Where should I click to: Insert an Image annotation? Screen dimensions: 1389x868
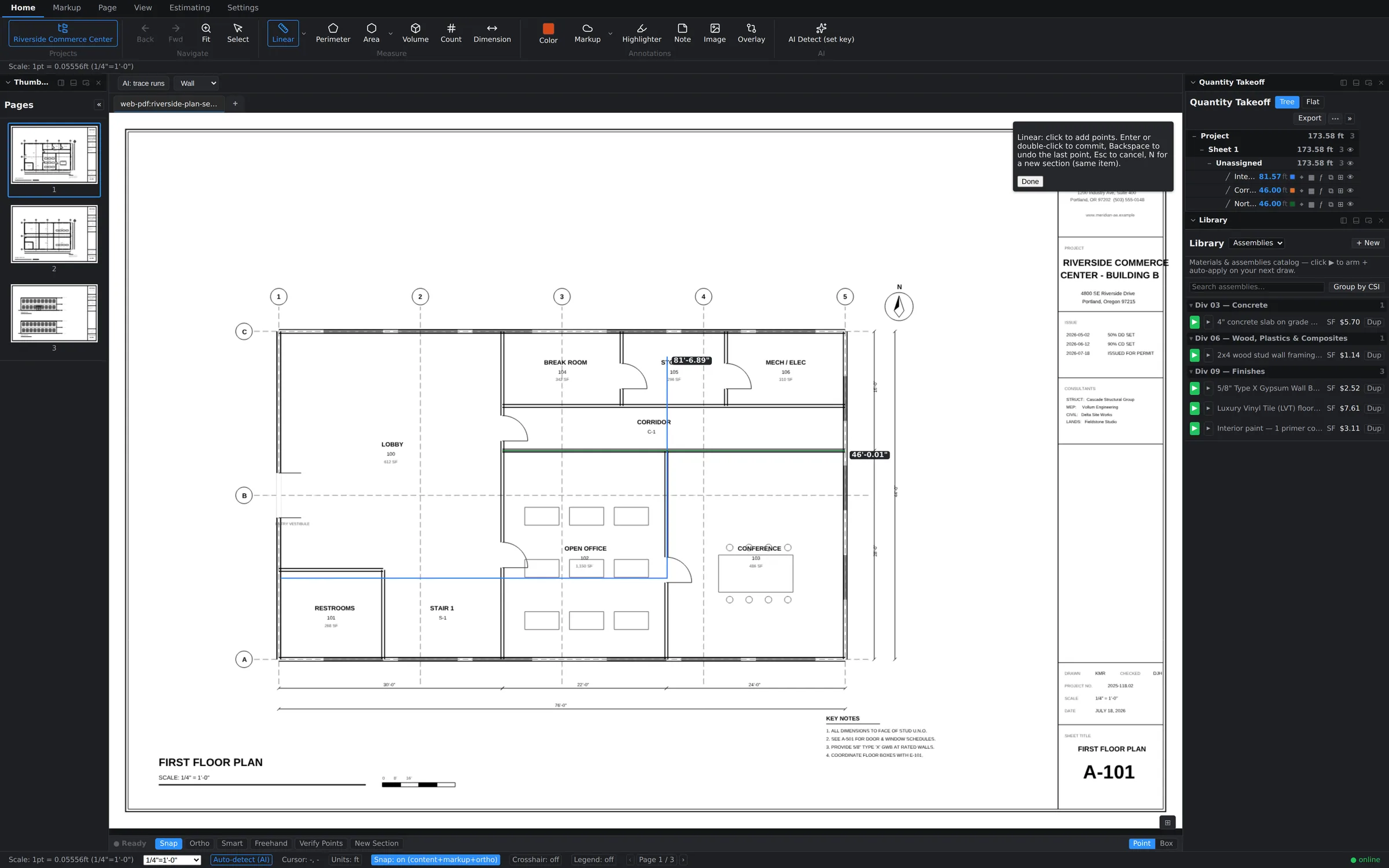715,34
